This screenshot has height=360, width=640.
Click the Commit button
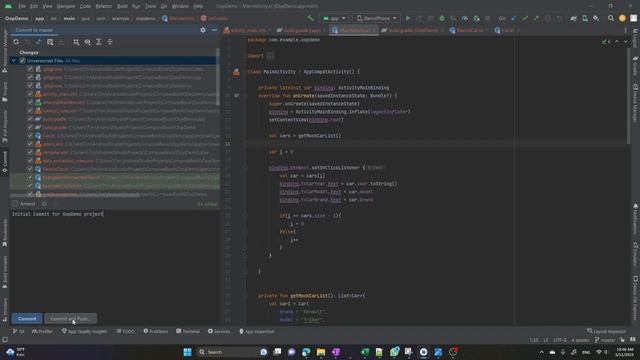tap(27, 318)
